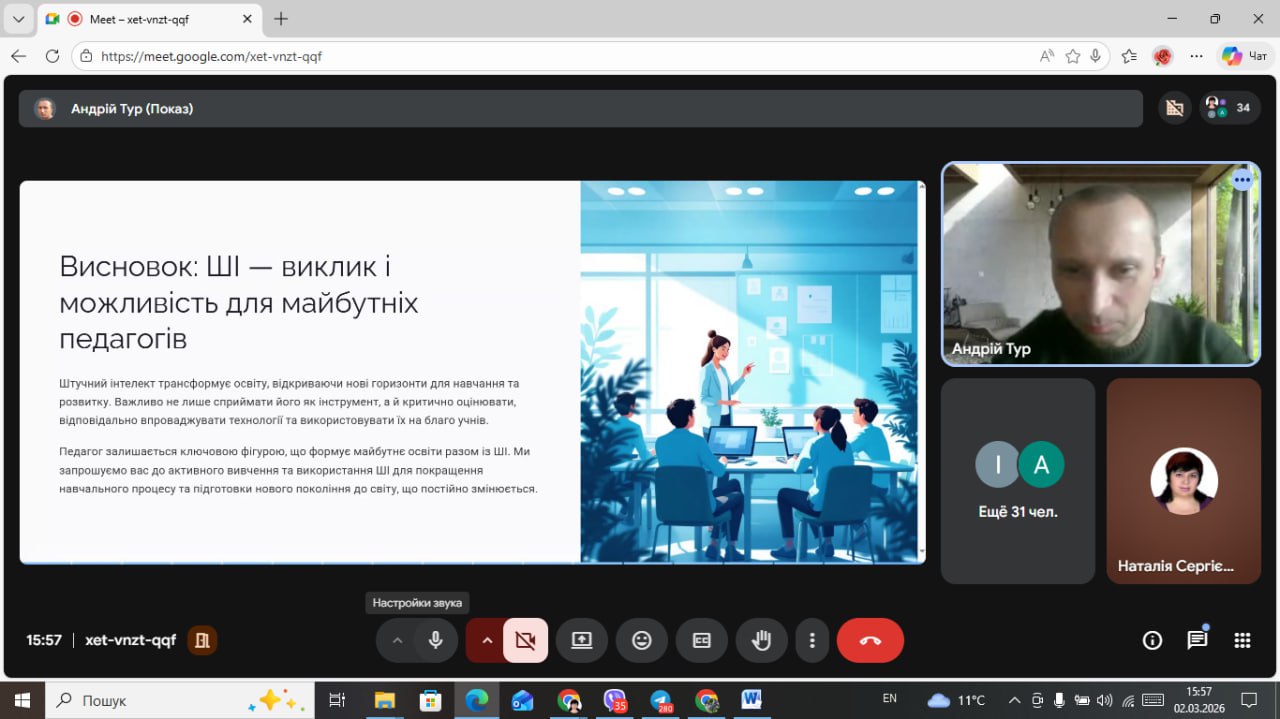Click the 'Ещё 31 чел.' participants tile
This screenshot has height=719, width=1280.
click(x=1017, y=481)
